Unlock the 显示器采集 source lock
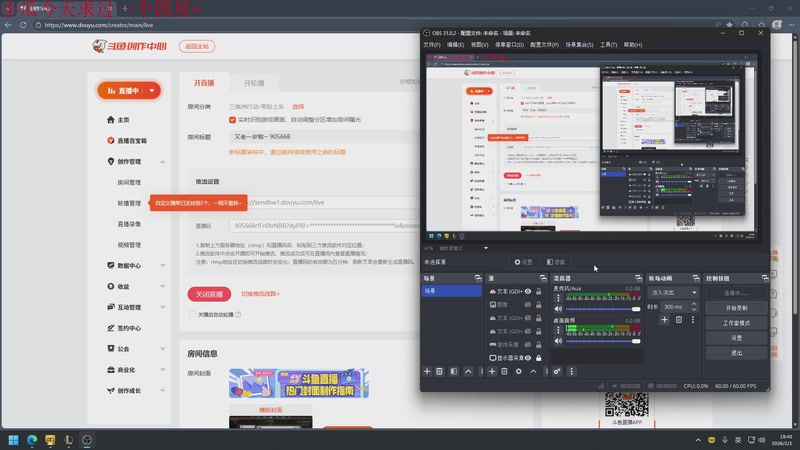 pos(538,358)
